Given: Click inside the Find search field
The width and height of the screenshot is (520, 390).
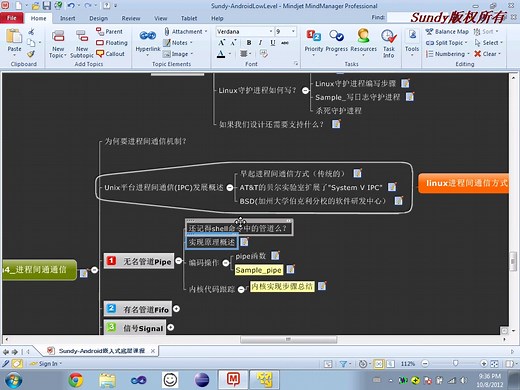Looking at the screenshot, I should click(398, 17).
